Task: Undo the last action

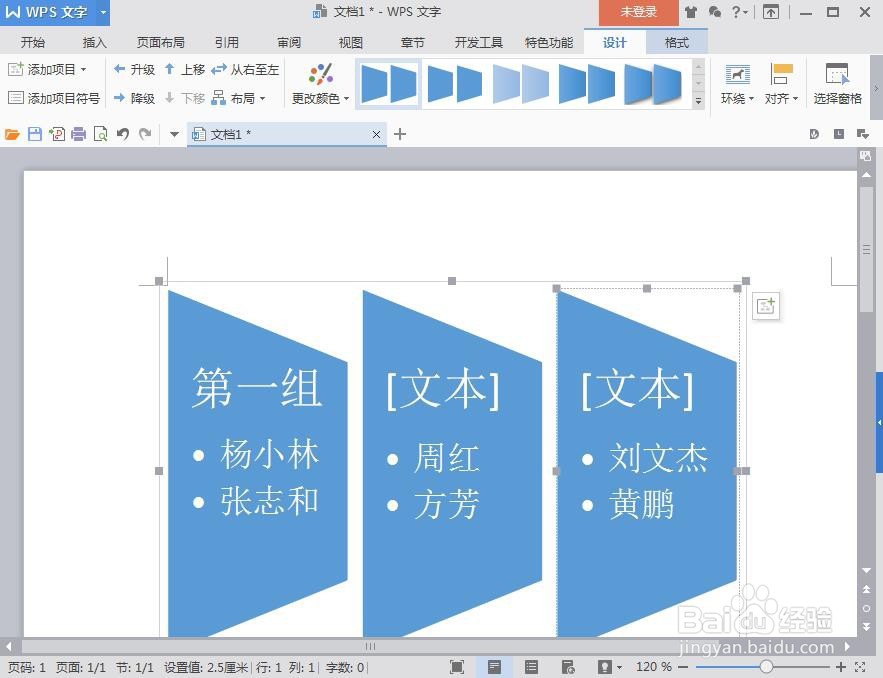Action: (123, 134)
